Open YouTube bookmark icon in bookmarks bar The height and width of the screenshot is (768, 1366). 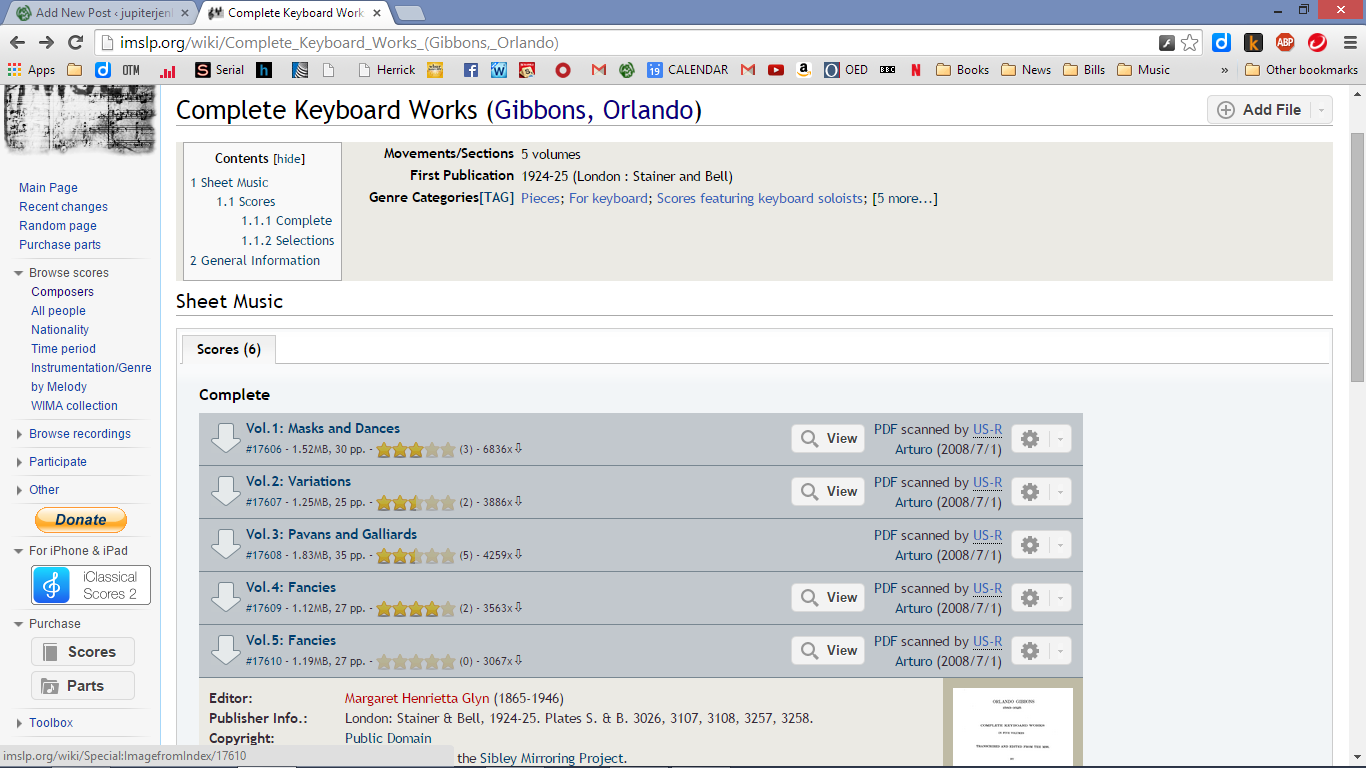(x=776, y=70)
